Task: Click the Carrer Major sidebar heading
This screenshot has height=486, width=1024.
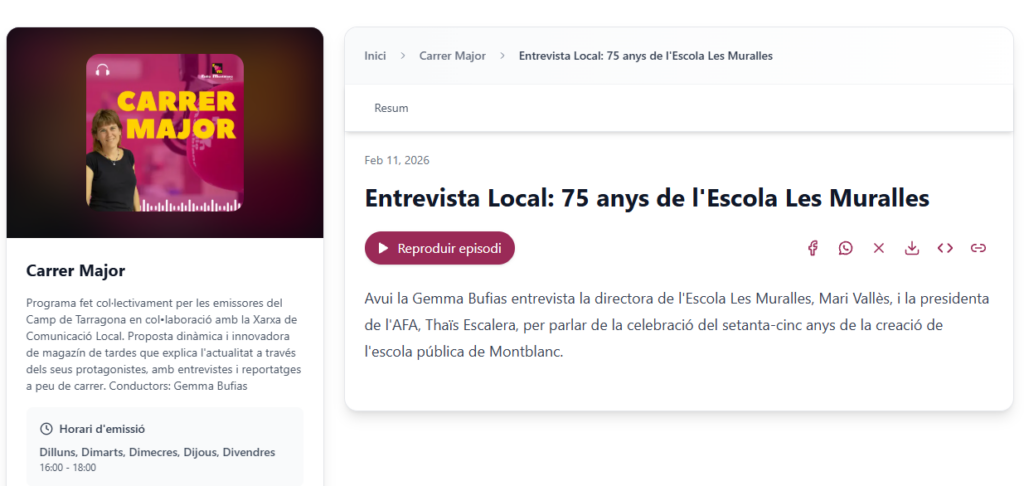Action: pyautogui.click(x=75, y=271)
